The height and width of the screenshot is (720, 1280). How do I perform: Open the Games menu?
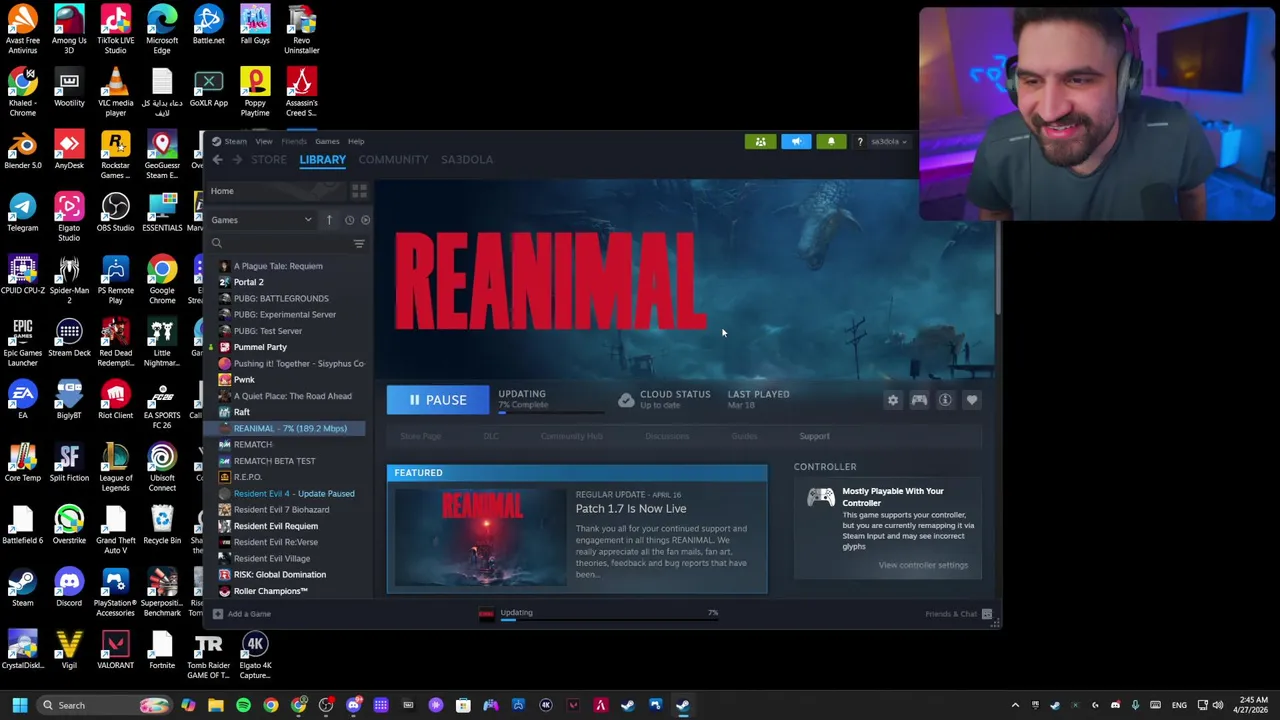pos(327,141)
